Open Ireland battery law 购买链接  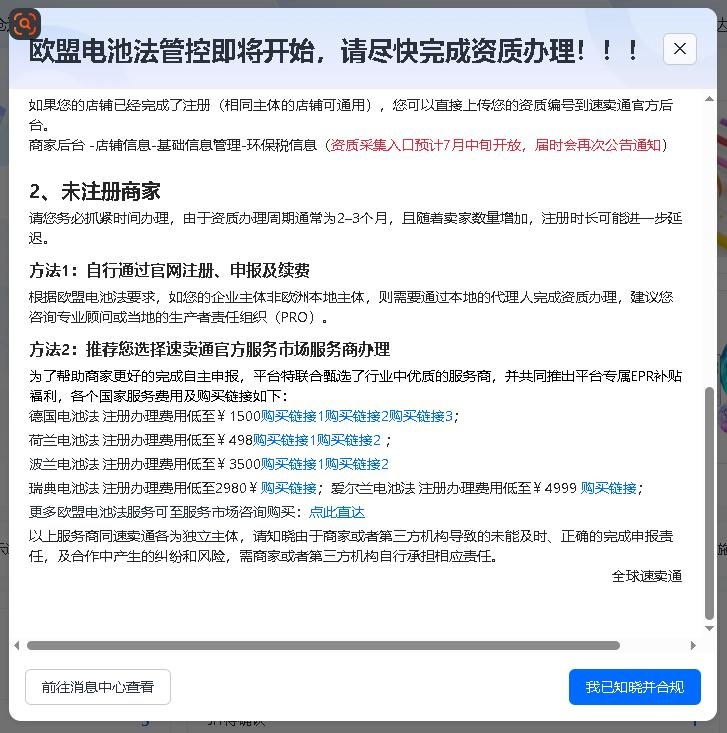(x=608, y=488)
